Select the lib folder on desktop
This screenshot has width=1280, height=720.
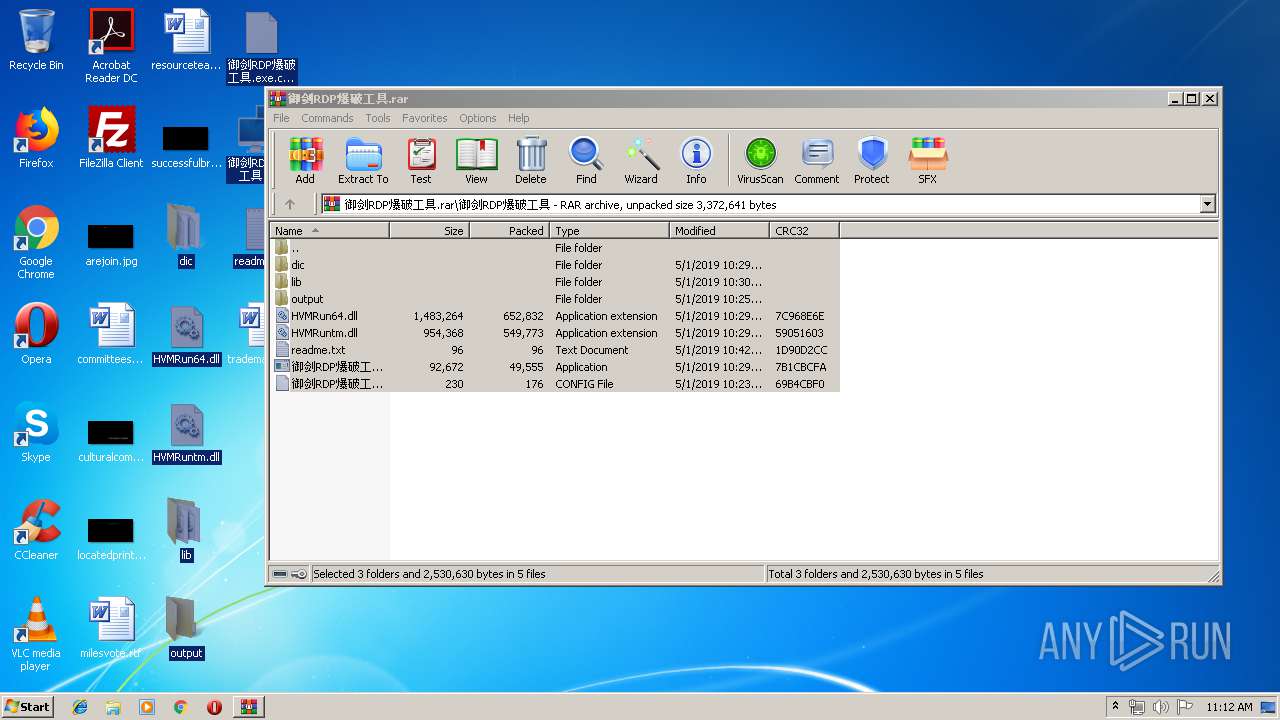[x=186, y=530]
